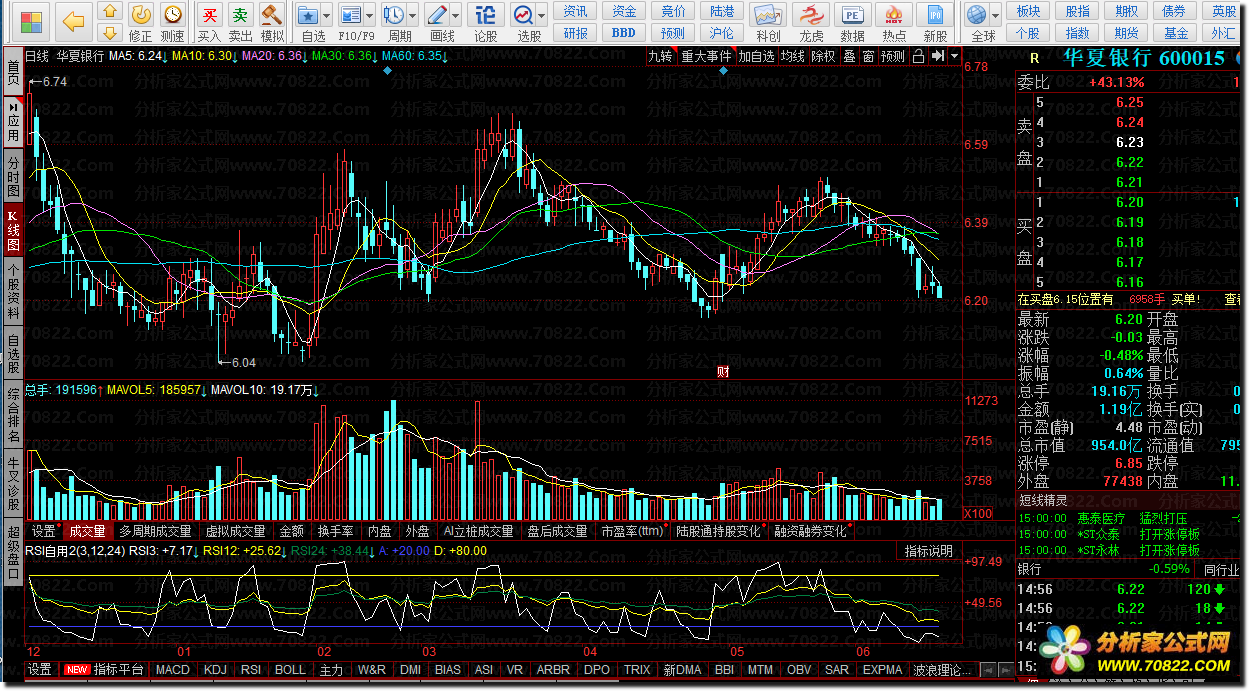This screenshot has width=1250, height=691.
Task: Open the chart toolbar dropdown triangle
Action: pyautogui.click(x=955, y=57)
